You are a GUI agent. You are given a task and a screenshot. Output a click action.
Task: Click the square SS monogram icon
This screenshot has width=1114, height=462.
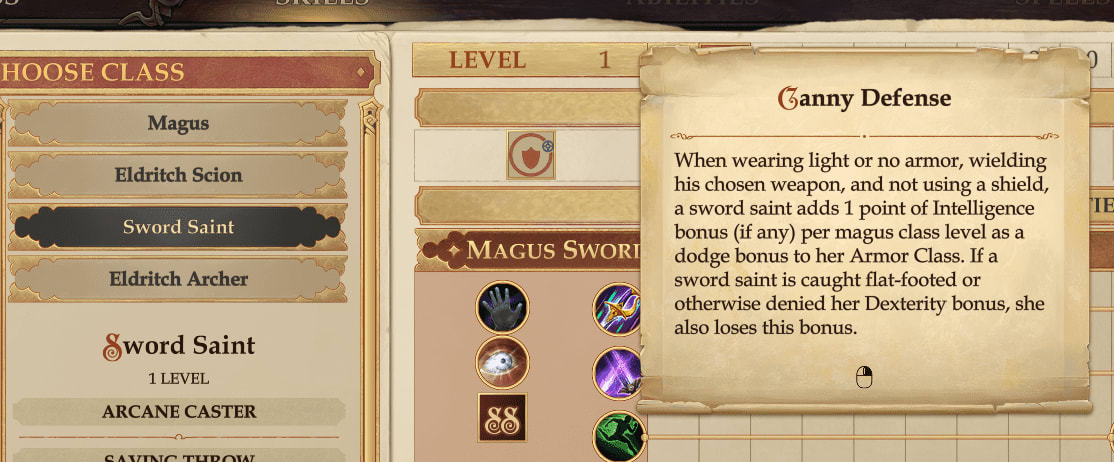pos(502,417)
